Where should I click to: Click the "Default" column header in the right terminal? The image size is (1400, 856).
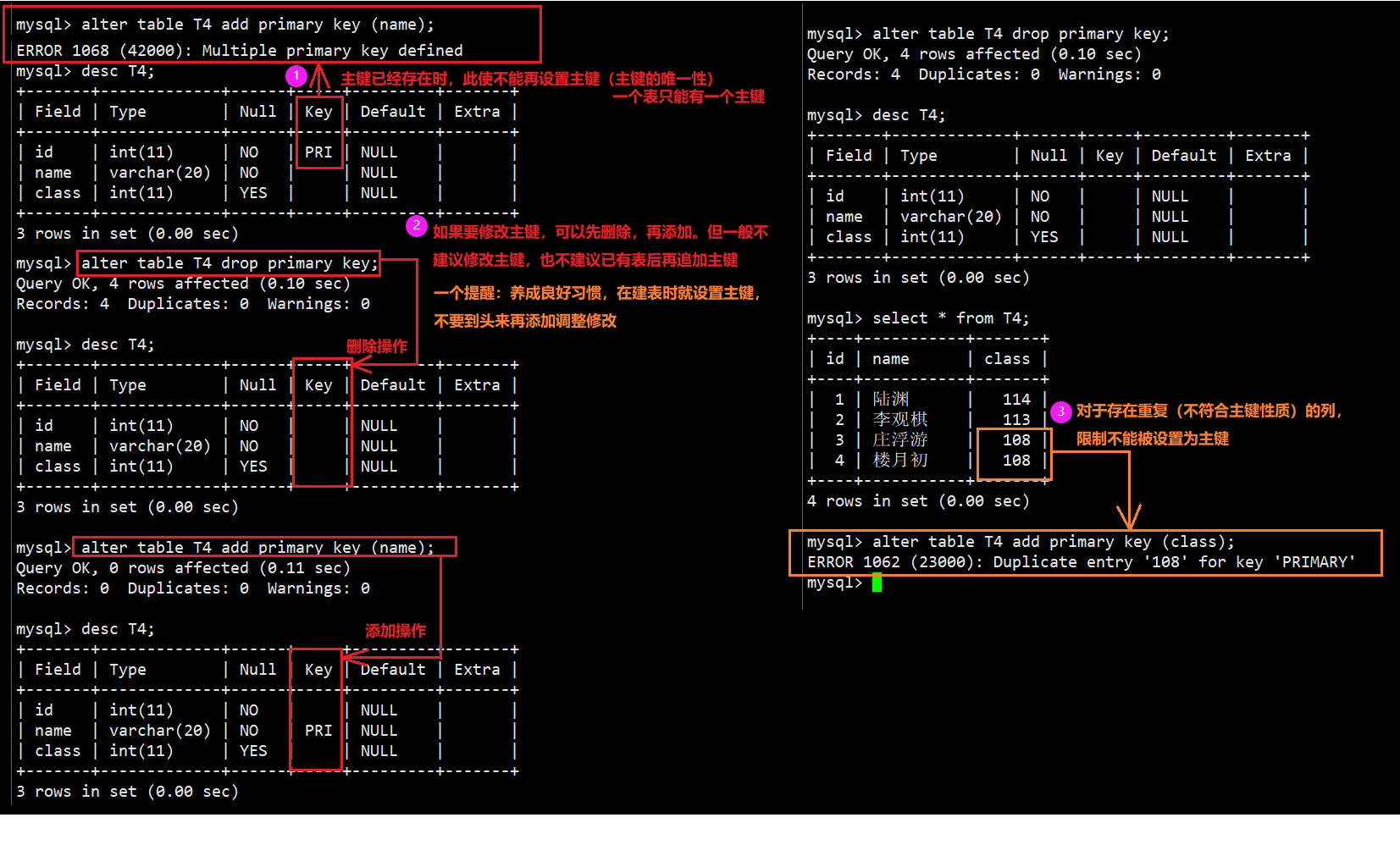[1184, 156]
